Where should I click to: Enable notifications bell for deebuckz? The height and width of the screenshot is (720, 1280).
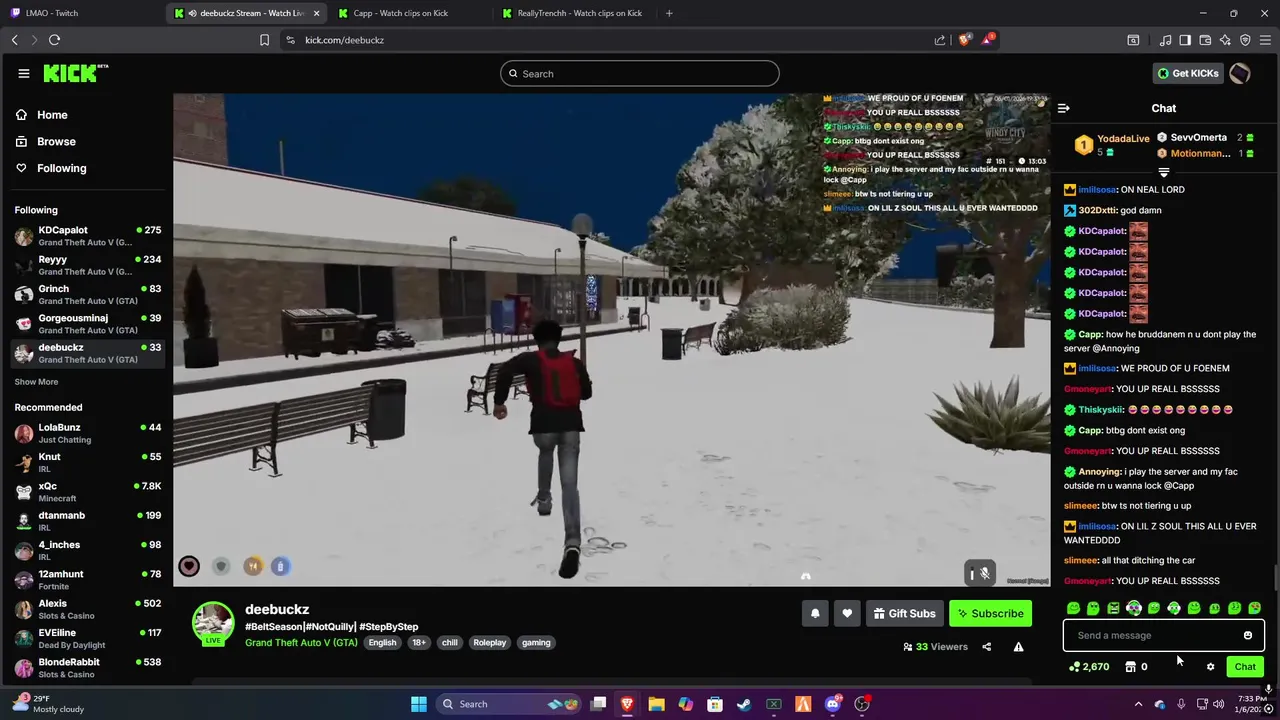[x=815, y=613]
